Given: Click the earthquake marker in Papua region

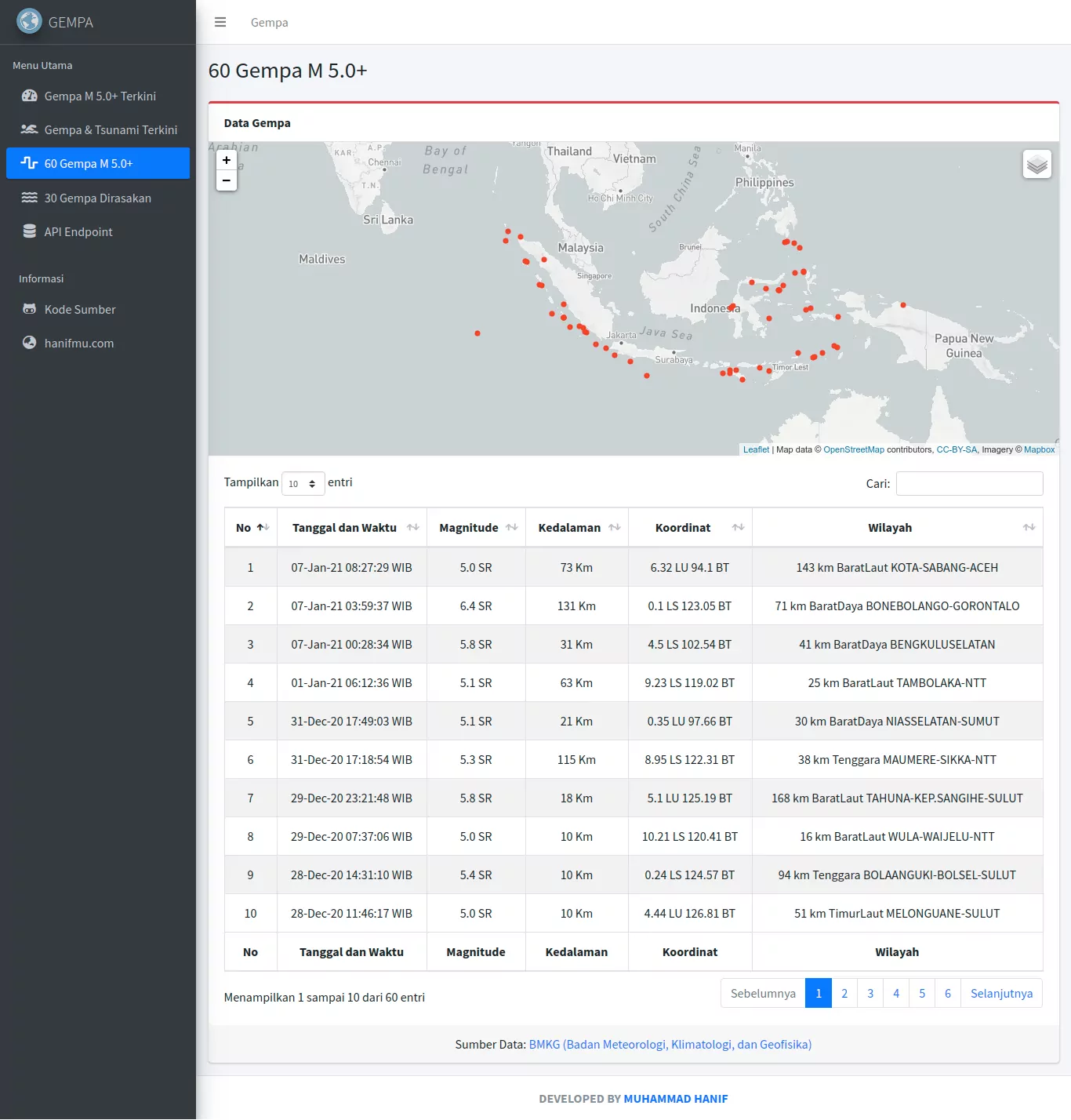Looking at the screenshot, I should coord(903,305).
